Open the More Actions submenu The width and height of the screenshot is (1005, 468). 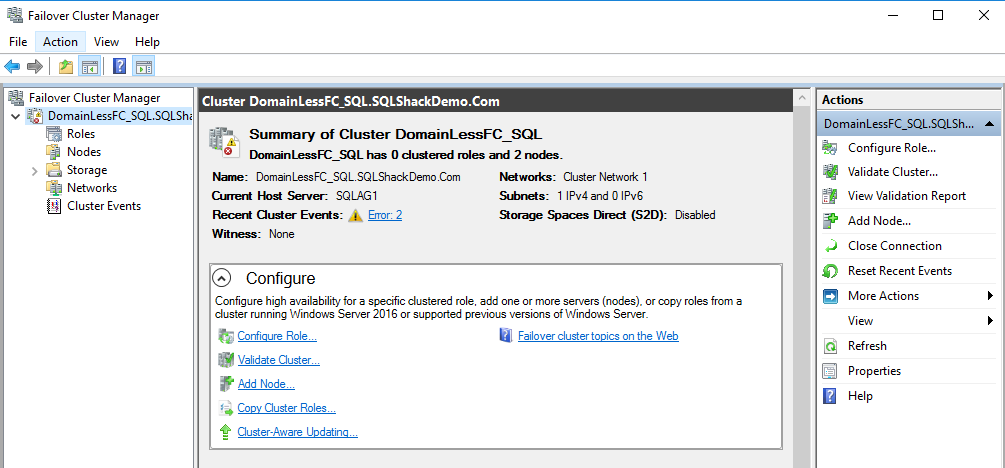[883, 296]
